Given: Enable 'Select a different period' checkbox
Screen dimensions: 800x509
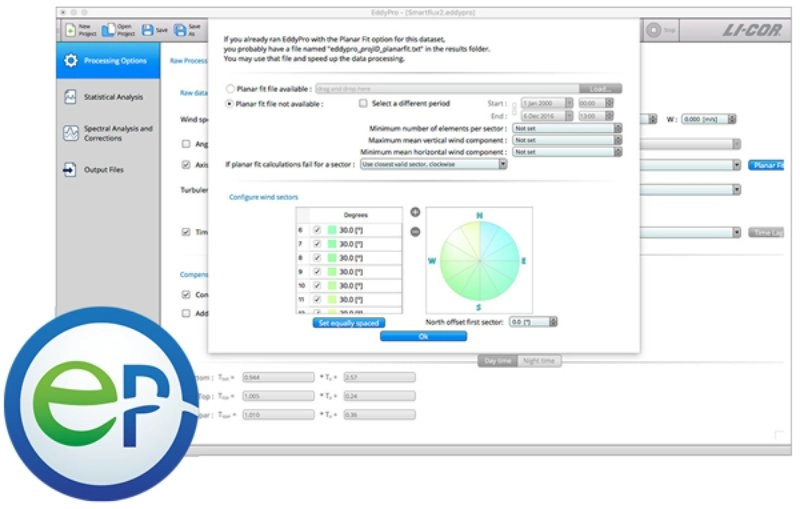Looking at the screenshot, I should (x=363, y=103).
